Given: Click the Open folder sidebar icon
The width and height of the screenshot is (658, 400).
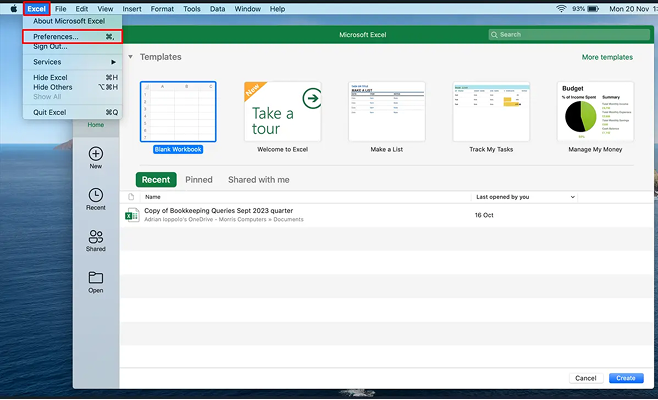Looking at the screenshot, I should tap(96, 277).
